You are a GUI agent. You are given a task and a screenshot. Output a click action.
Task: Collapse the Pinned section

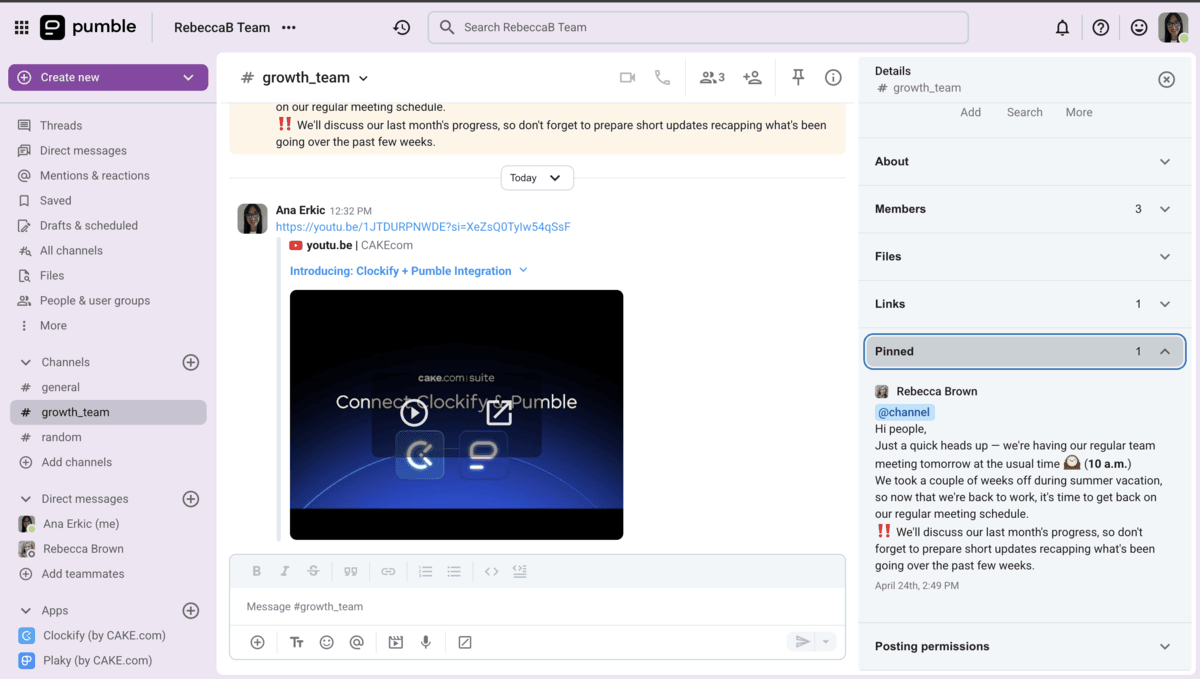point(1165,351)
